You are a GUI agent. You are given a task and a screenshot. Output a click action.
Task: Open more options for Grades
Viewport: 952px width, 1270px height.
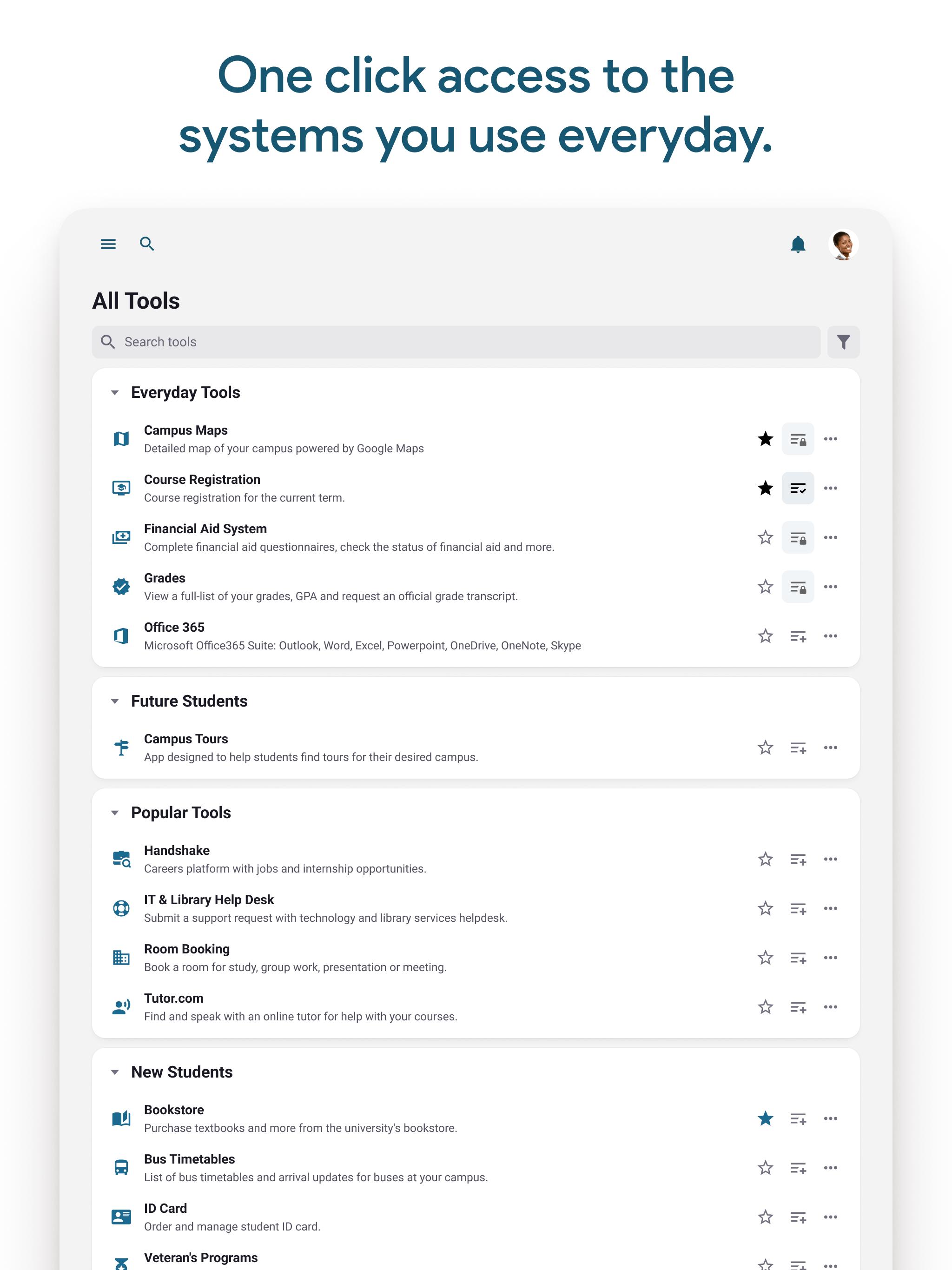tap(830, 587)
